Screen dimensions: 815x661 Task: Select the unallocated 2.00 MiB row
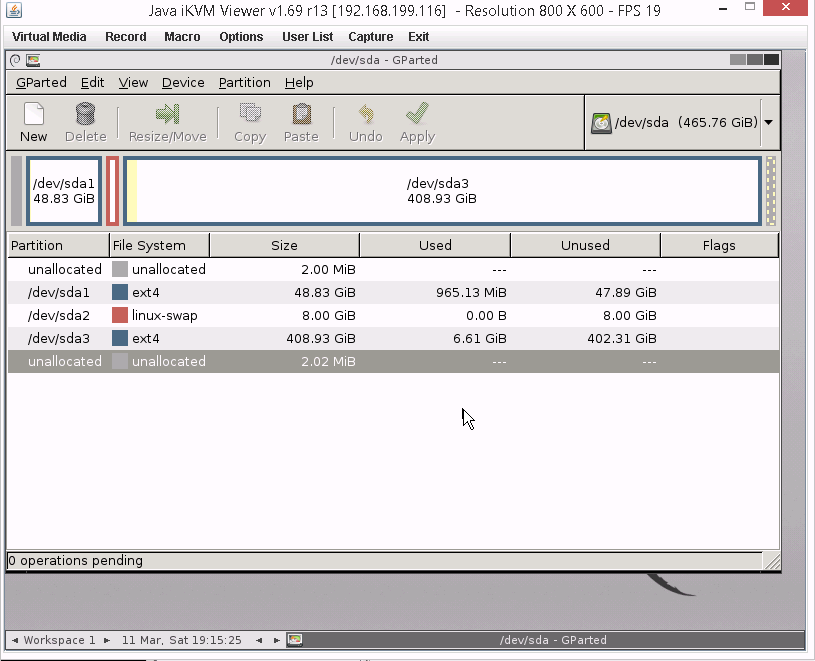[x=393, y=270]
